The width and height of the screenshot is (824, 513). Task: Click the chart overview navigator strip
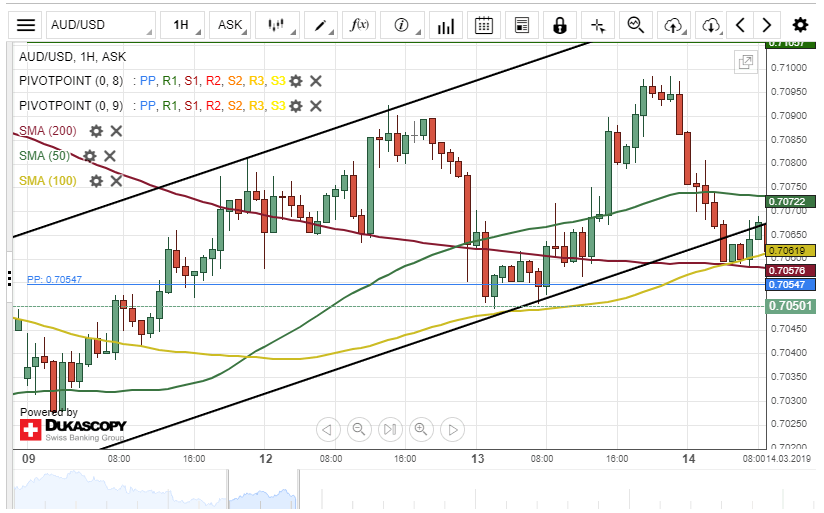tap(400, 488)
